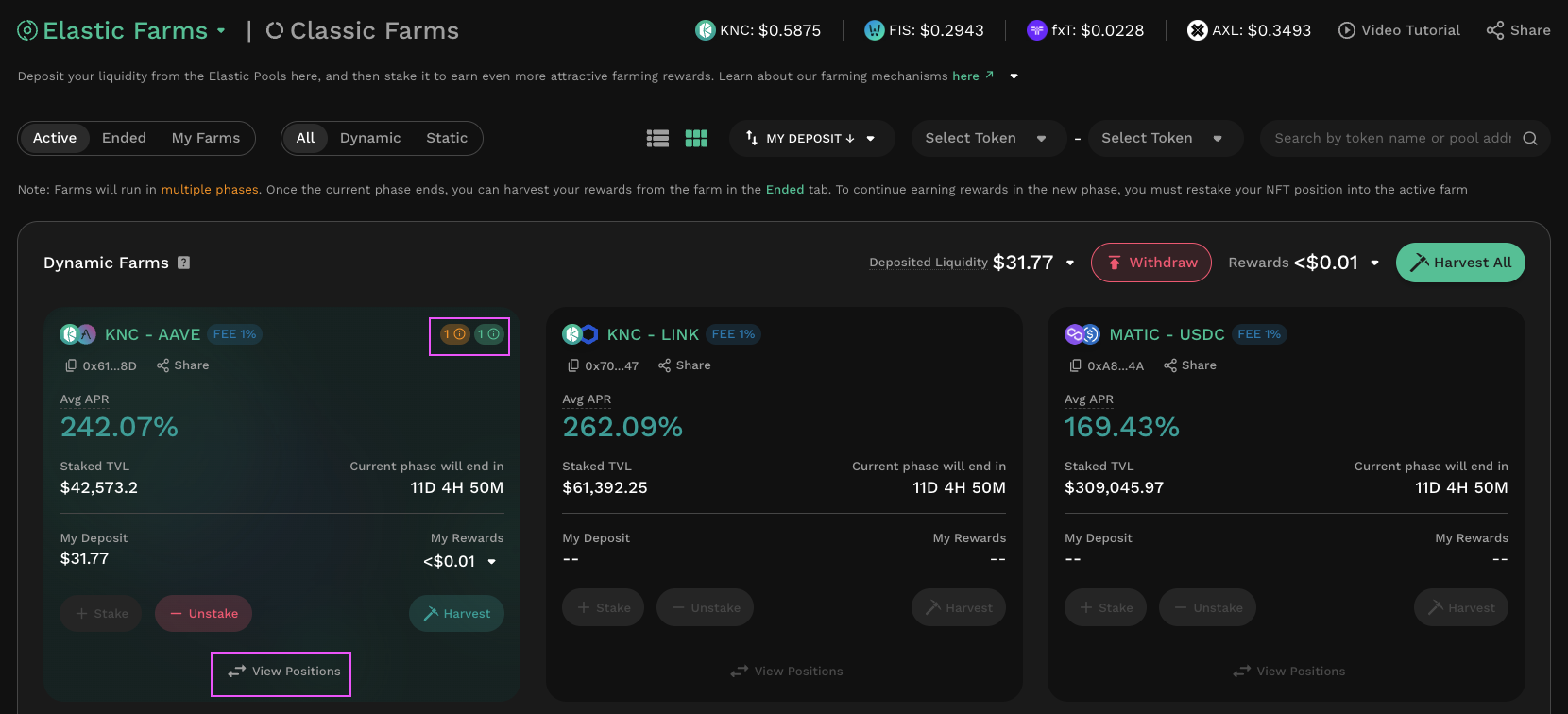The image size is (1568, 714).
Task: Copy the 0x70...47 pool address
Action: coord(573,365)
